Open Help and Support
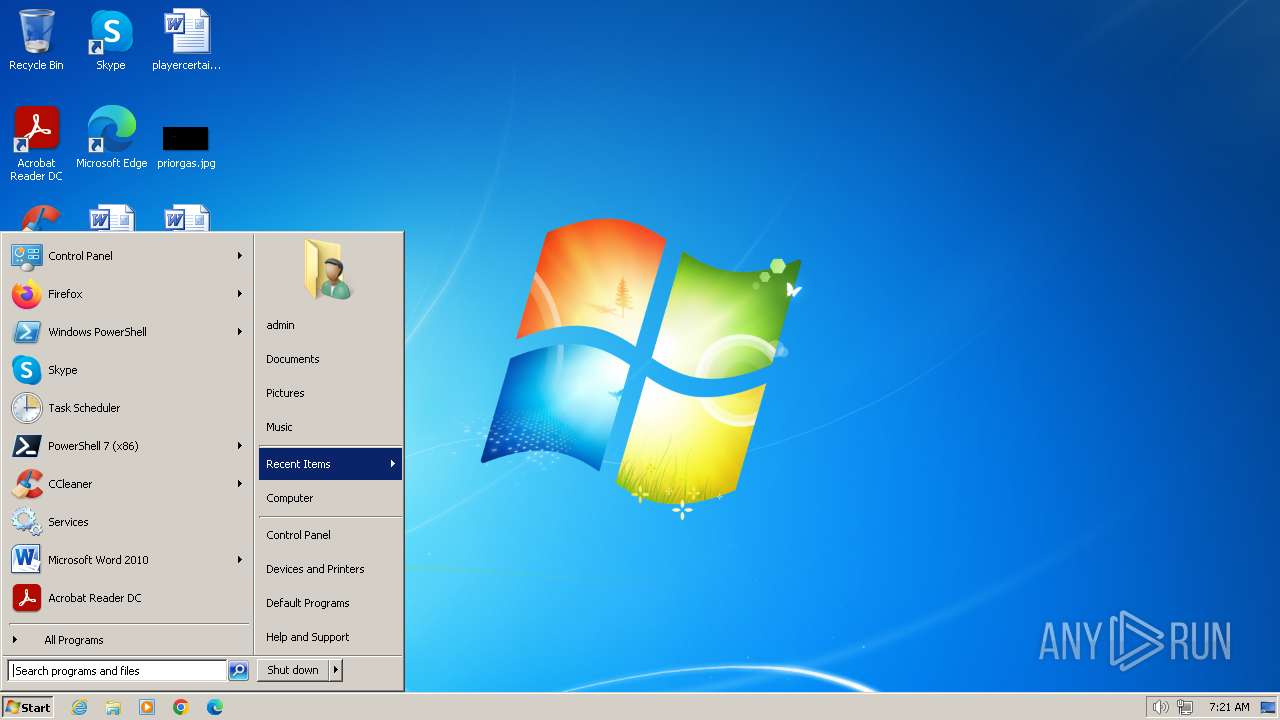The width and height of the screenshot is (1280, 720). pyautogui.click(x=330, y=637)
